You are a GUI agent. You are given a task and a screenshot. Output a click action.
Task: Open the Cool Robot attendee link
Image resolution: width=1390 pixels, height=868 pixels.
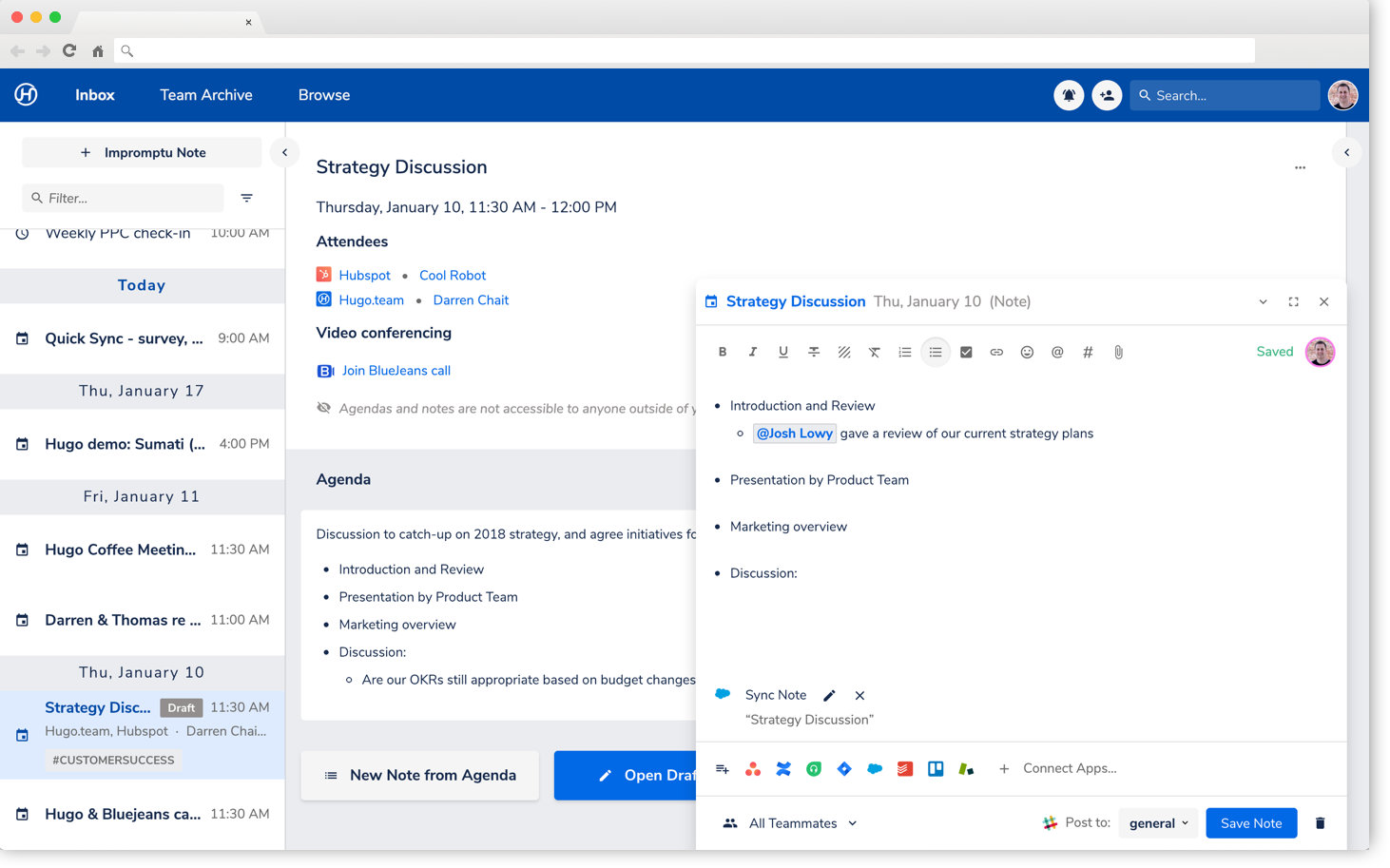[x=453, y=276]
